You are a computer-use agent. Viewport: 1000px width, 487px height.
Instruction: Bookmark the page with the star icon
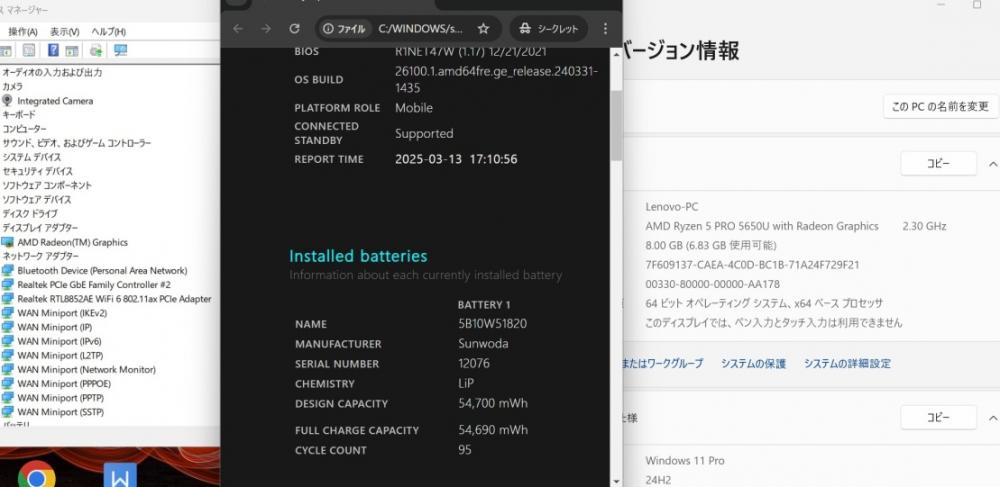[483, 29]
